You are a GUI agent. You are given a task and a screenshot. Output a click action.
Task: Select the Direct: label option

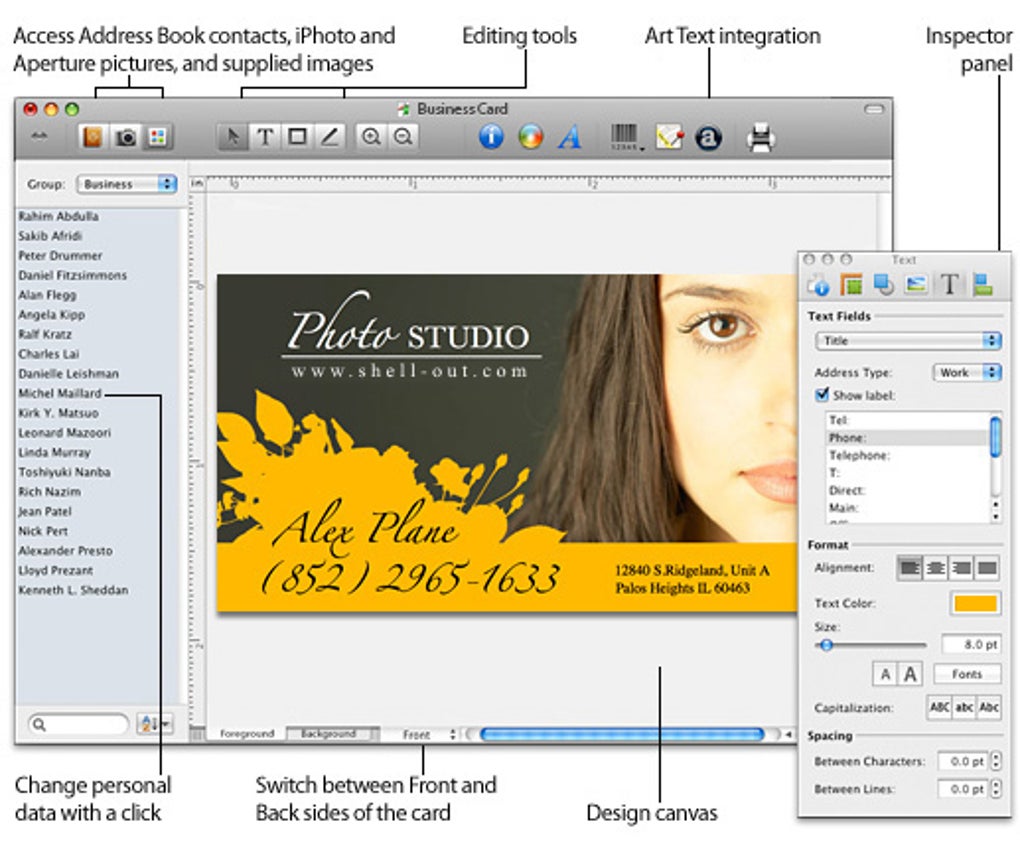[907, 490]
